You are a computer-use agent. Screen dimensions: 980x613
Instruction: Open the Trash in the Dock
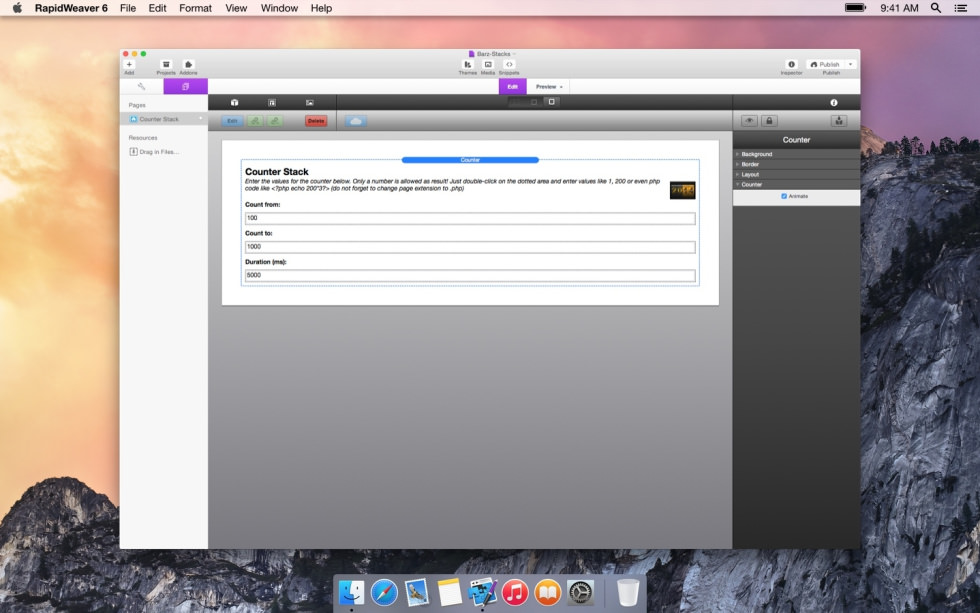628,592
